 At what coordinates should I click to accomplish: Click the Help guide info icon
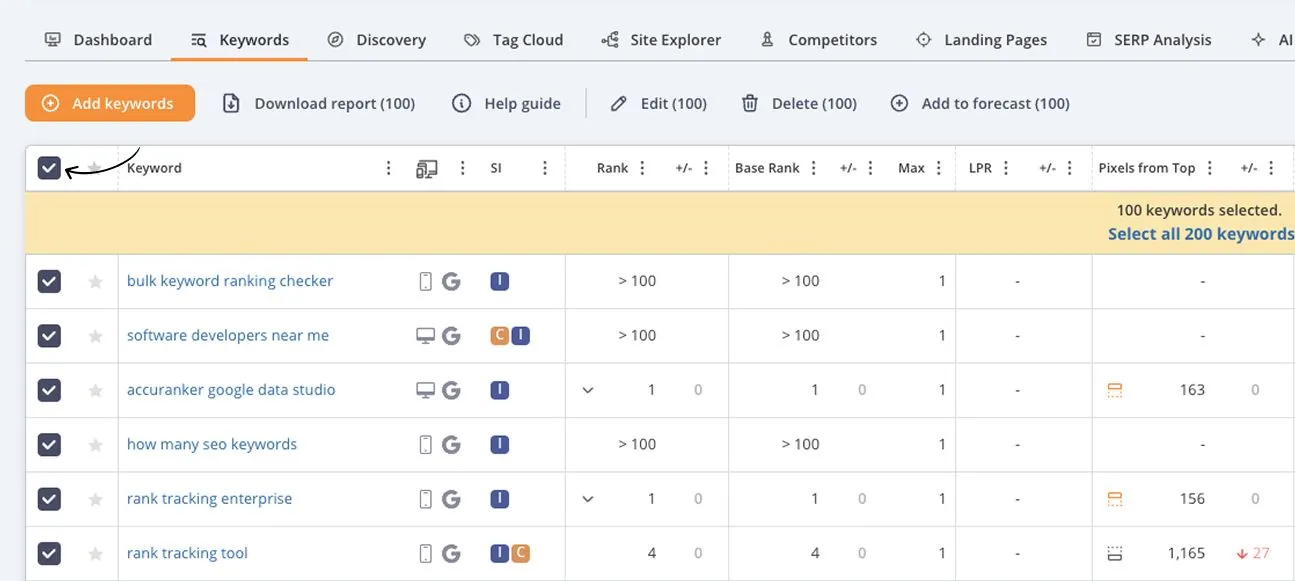[x=461, y=104]
